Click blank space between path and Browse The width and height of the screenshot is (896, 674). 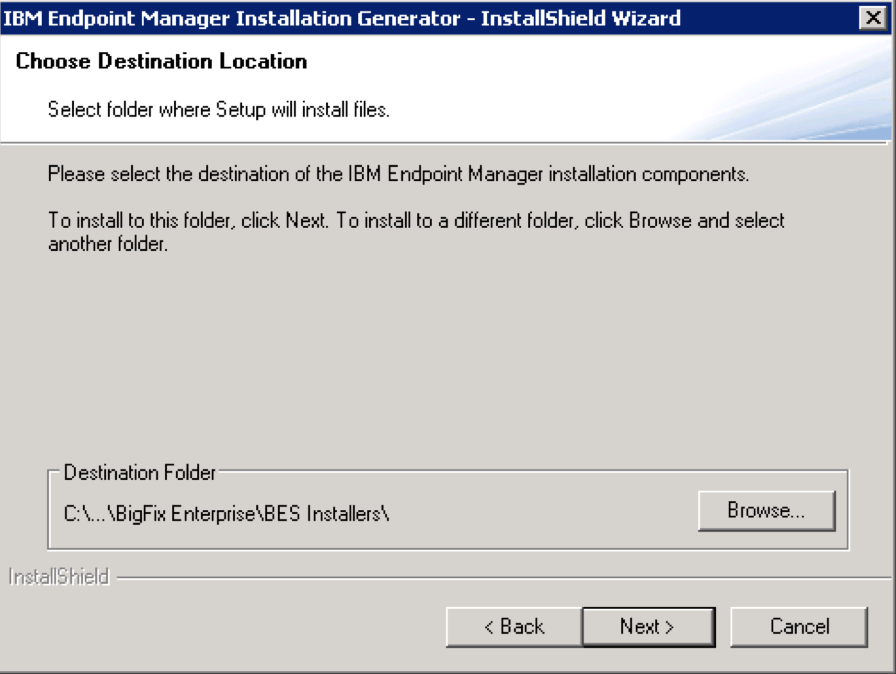click(x=540, y=514)
